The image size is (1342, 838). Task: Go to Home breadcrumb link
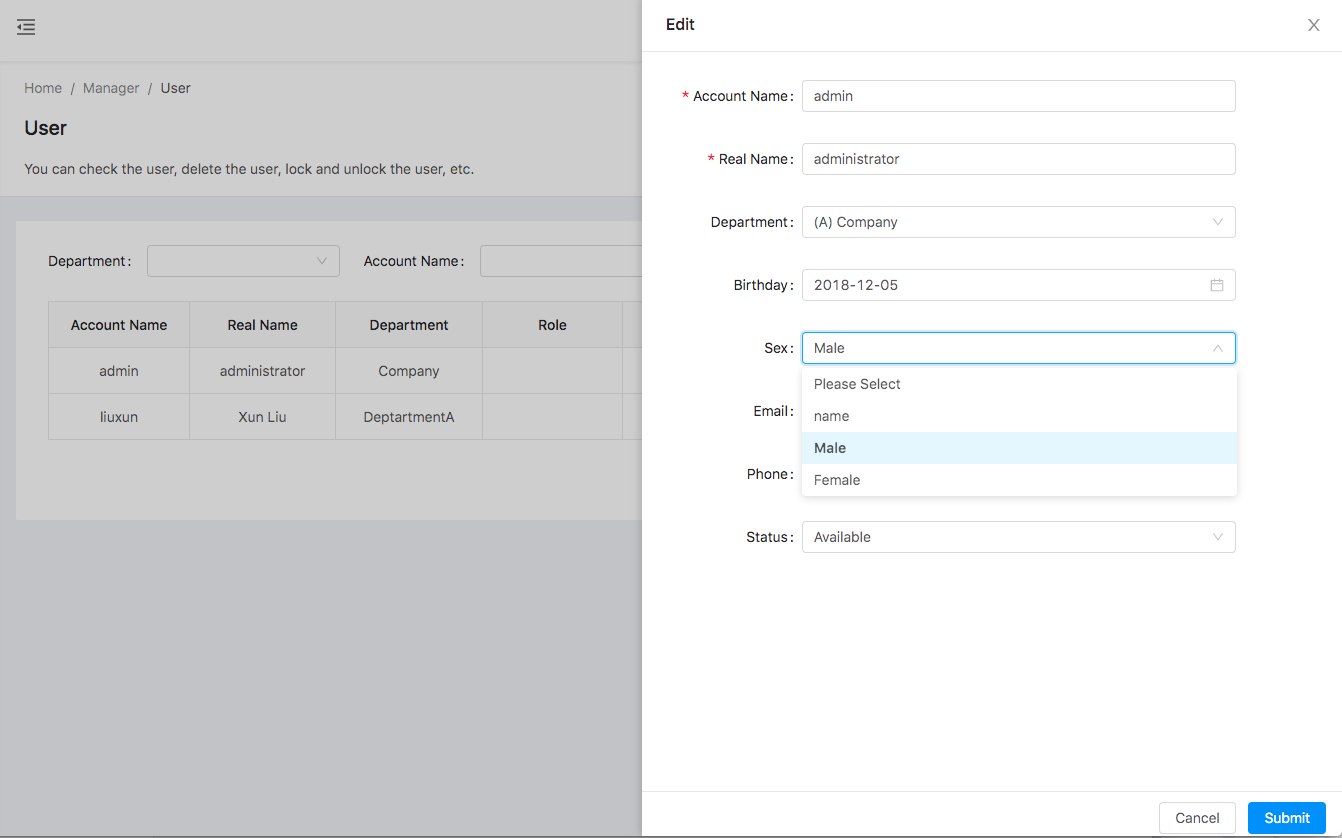click(x=43, y=88)
